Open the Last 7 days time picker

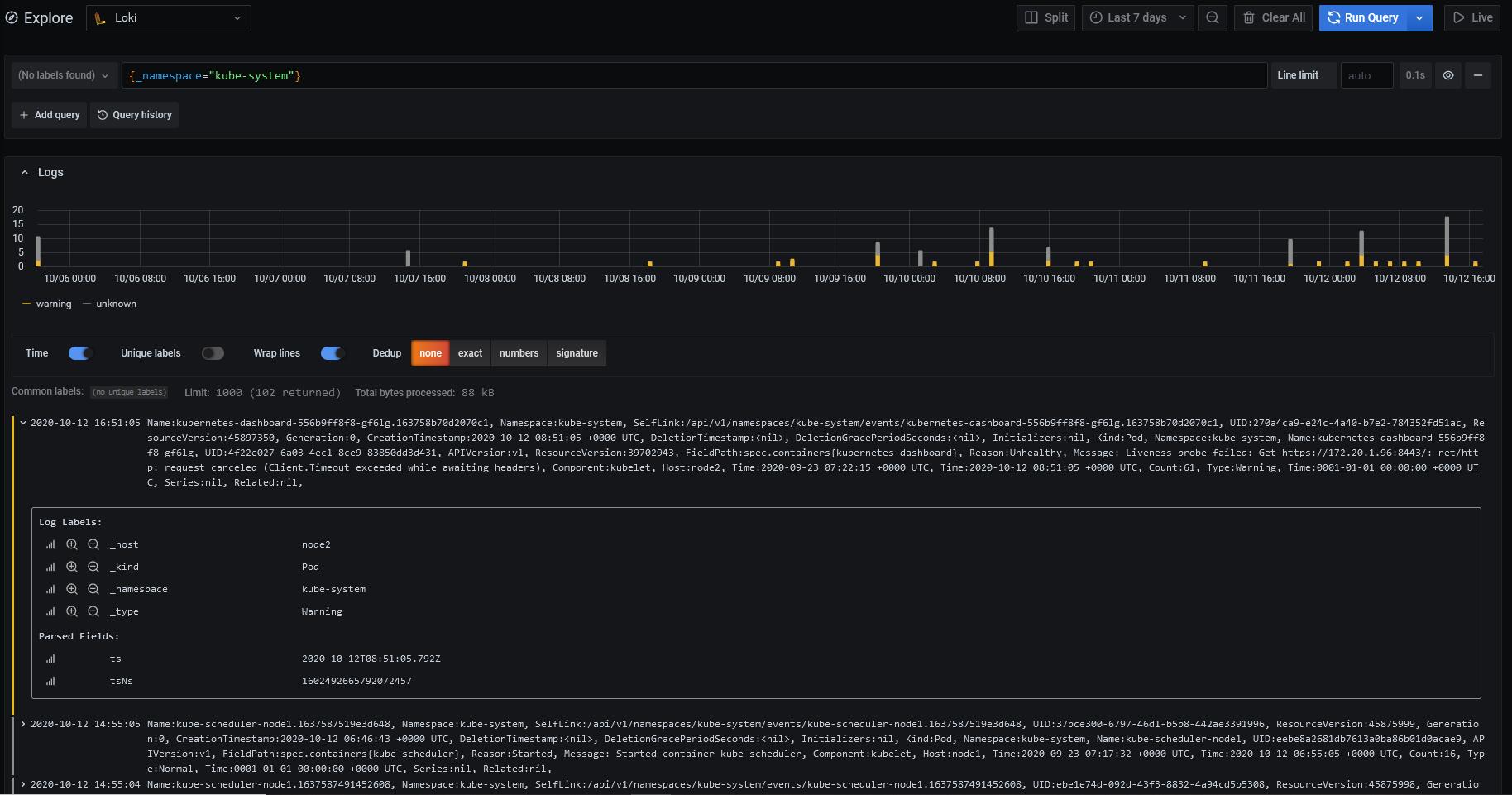[x=1137, y=17]
